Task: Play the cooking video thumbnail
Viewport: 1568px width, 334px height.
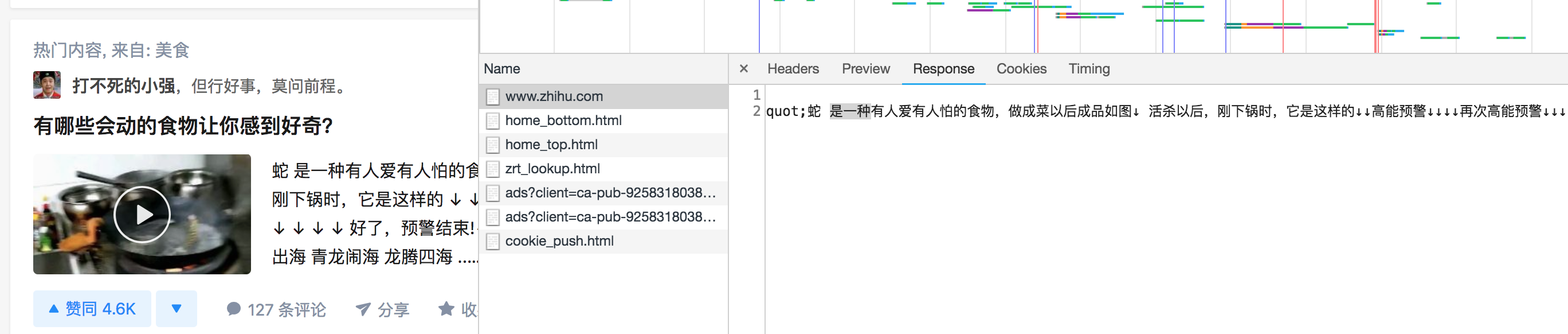Action: coord(142,215)
